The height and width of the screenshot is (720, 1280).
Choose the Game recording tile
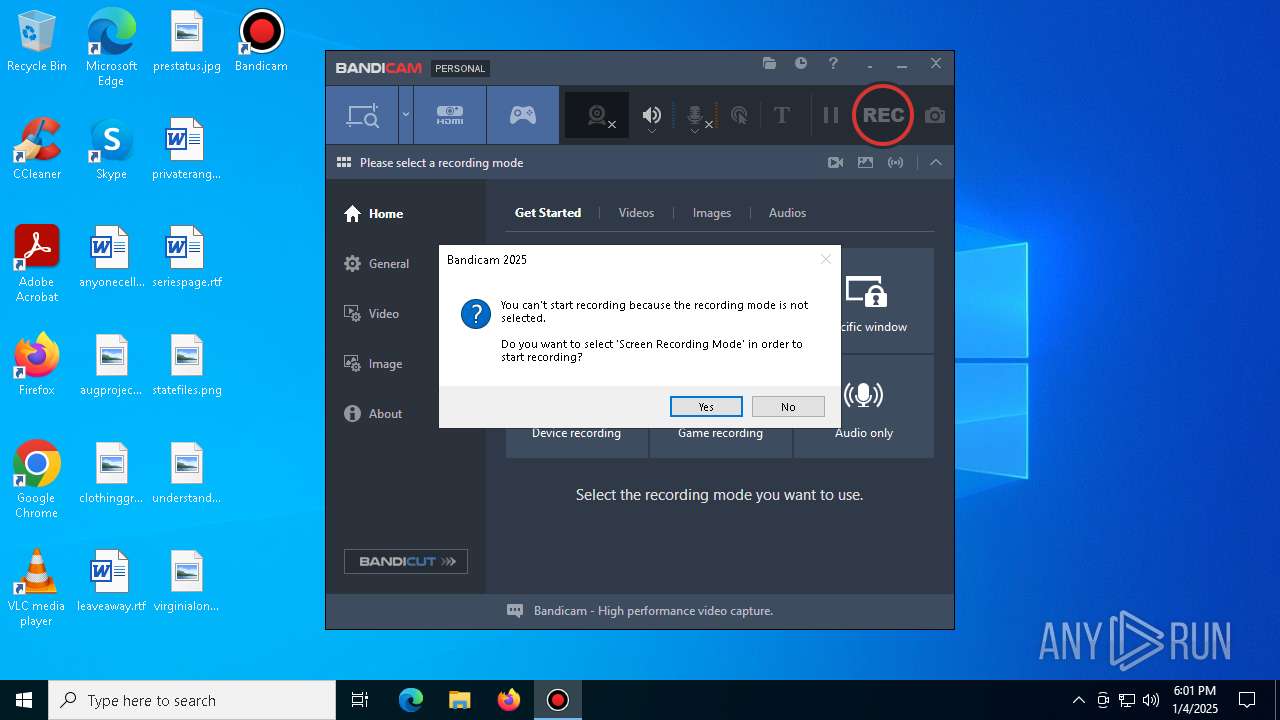[720, 442]
